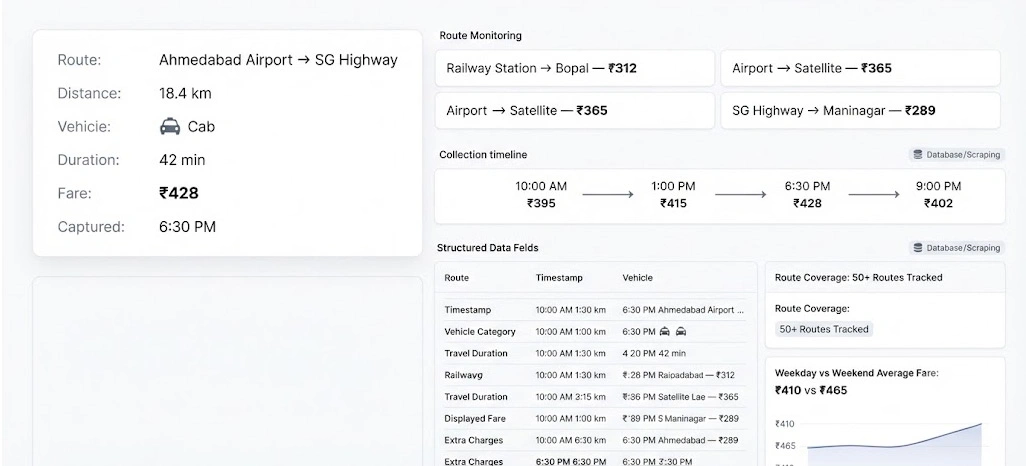Click database icon in badge beside Collection timeline
Viewport: 1026px width, 466px height.
(918, 155)
